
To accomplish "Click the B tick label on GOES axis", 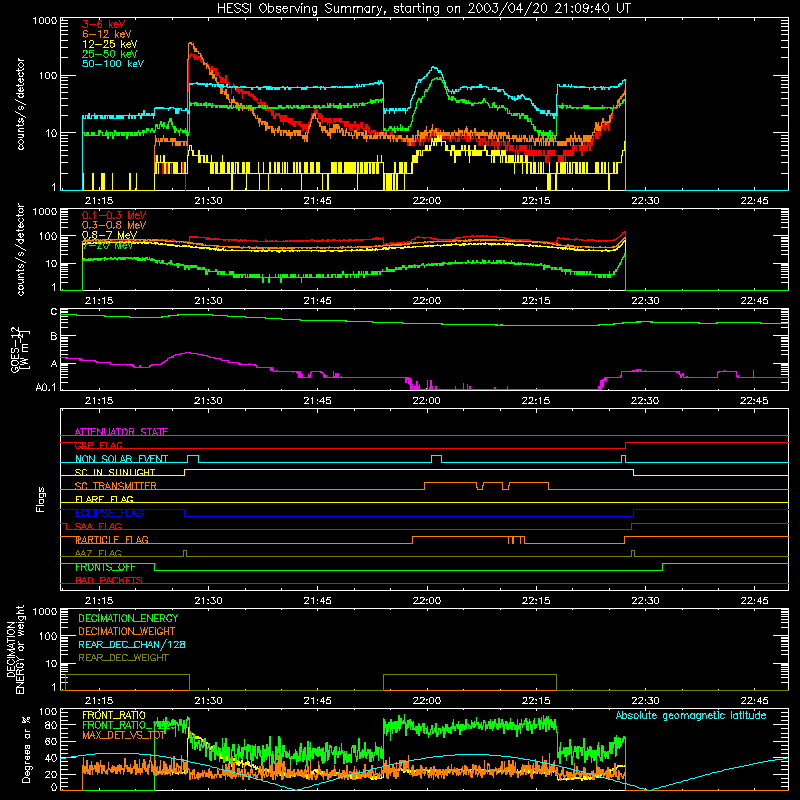I will 54,337.
